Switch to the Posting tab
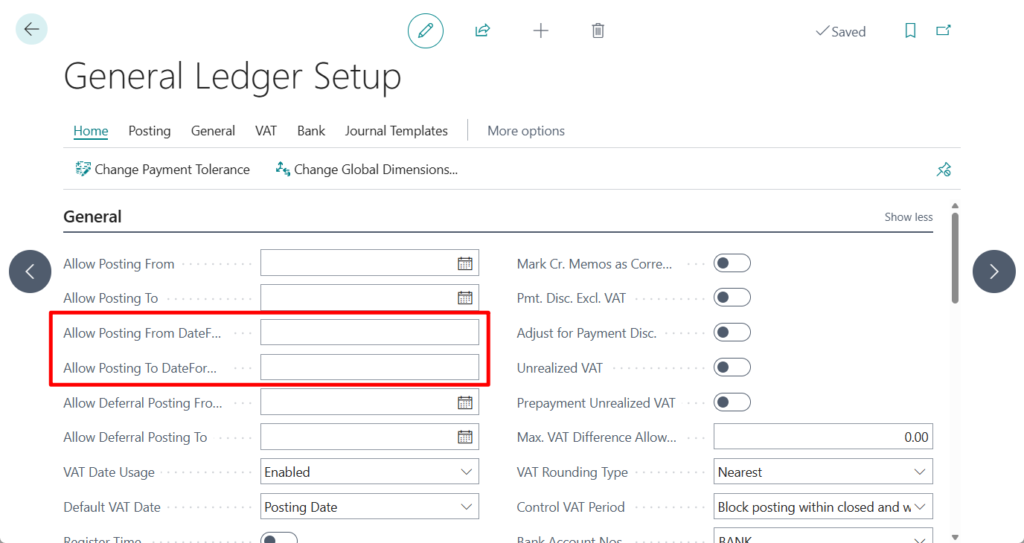 pos(149,131)
